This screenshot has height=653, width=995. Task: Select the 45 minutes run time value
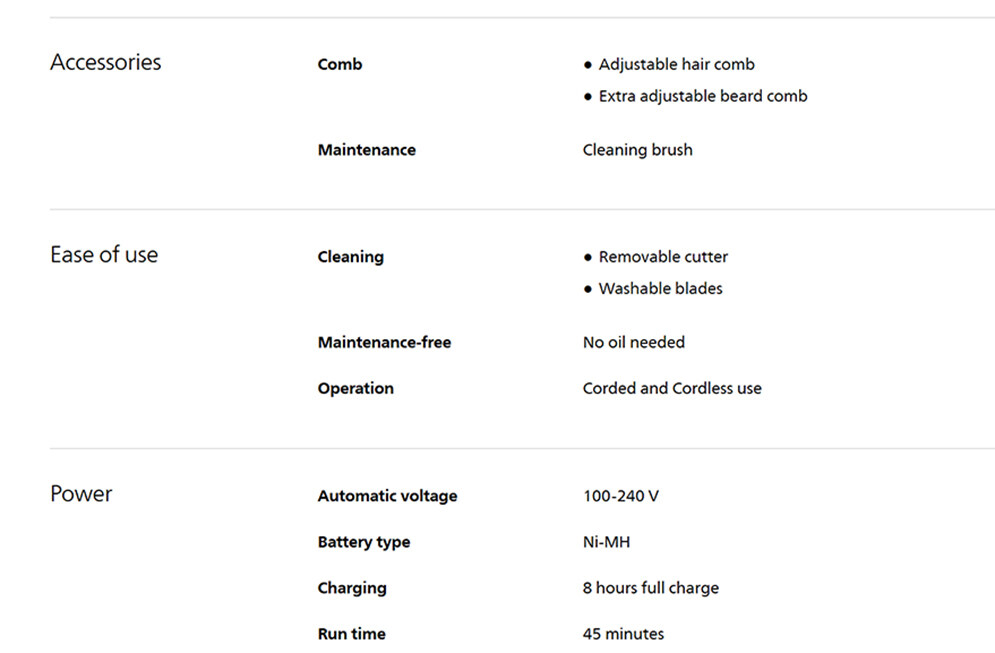coord(623,634)
